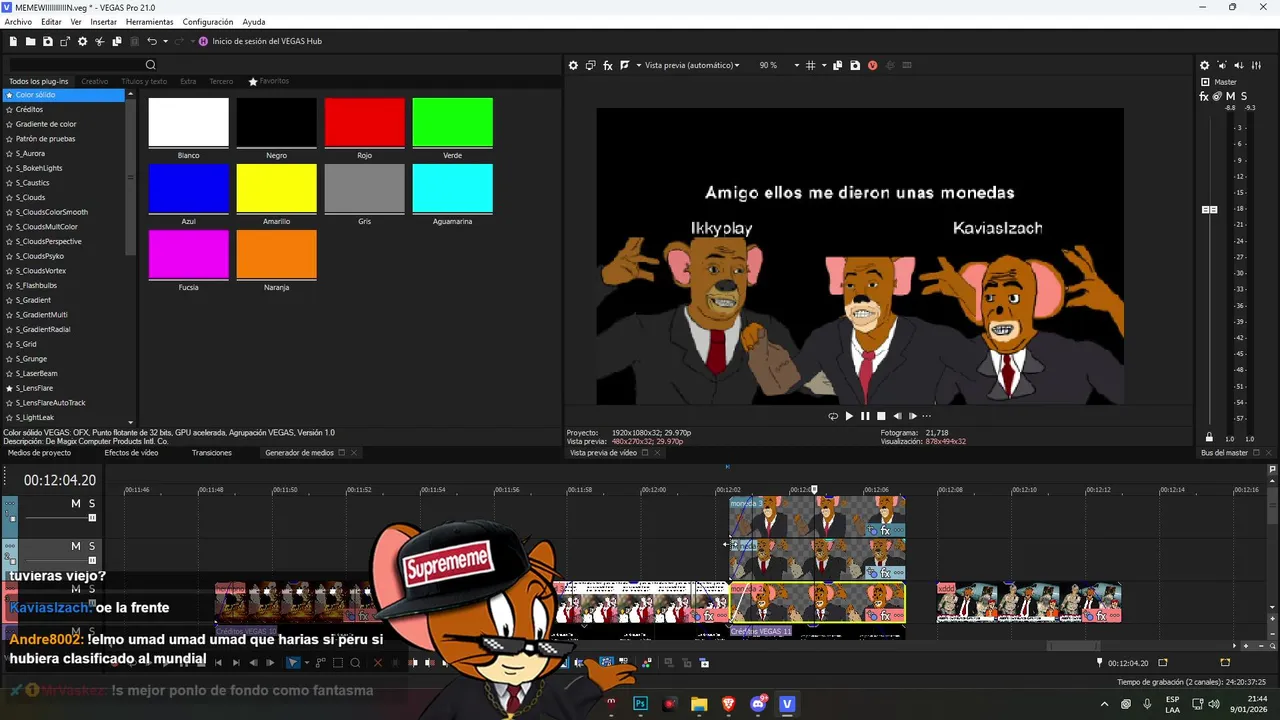Choose the Aguamarina color preset
Image resolution: width=1280 pixels, height=720 pixels.
point(452,188)
